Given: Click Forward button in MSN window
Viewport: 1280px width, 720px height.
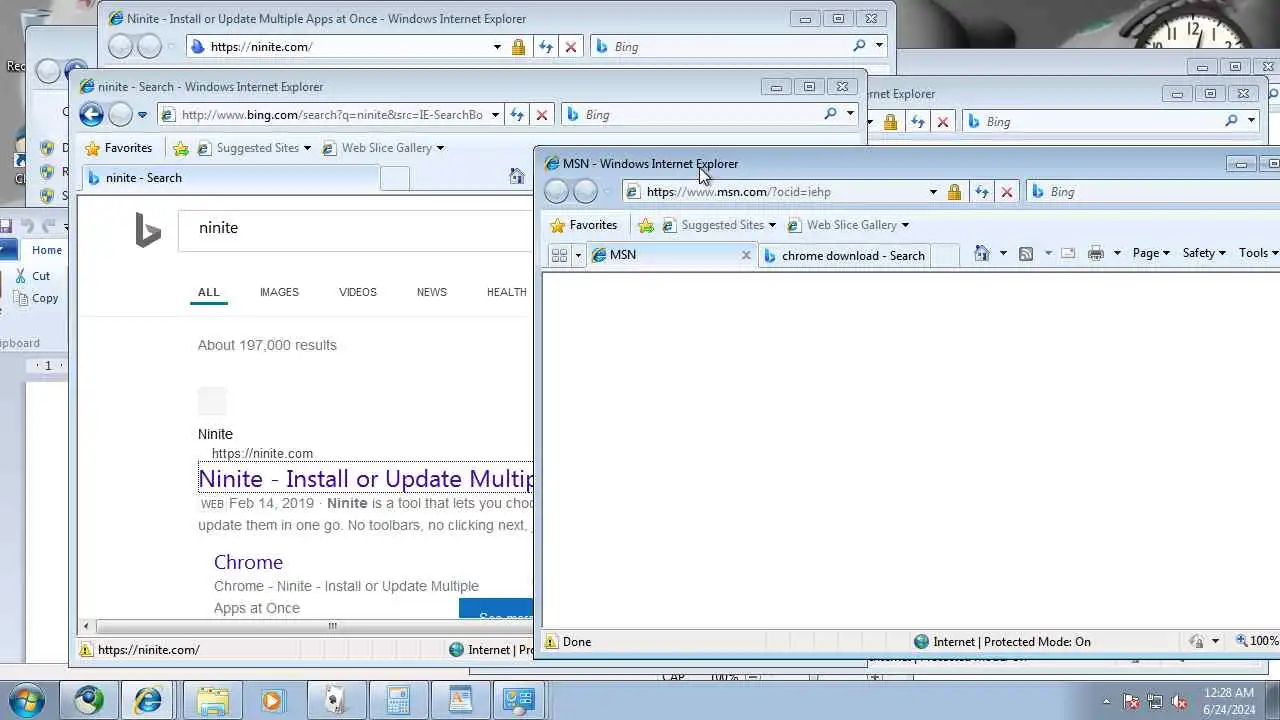Looking at the screenshot, I should pyautogui.click(x=586, y=191).
